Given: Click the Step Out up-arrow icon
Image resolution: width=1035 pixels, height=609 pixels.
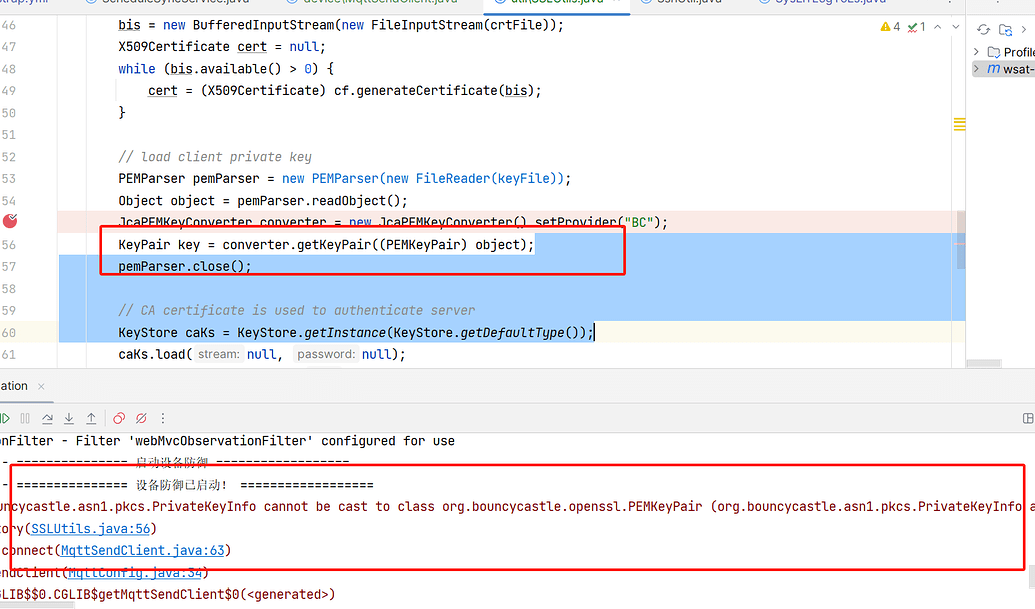Looking at the screenshot, I should click(x=91, y=418).
